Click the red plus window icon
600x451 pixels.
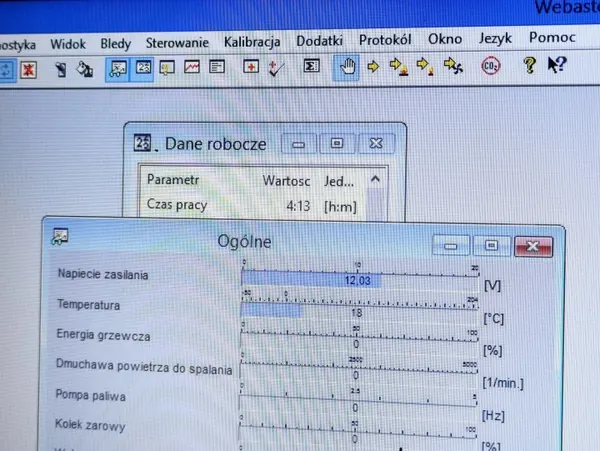[x=251, y=67]
